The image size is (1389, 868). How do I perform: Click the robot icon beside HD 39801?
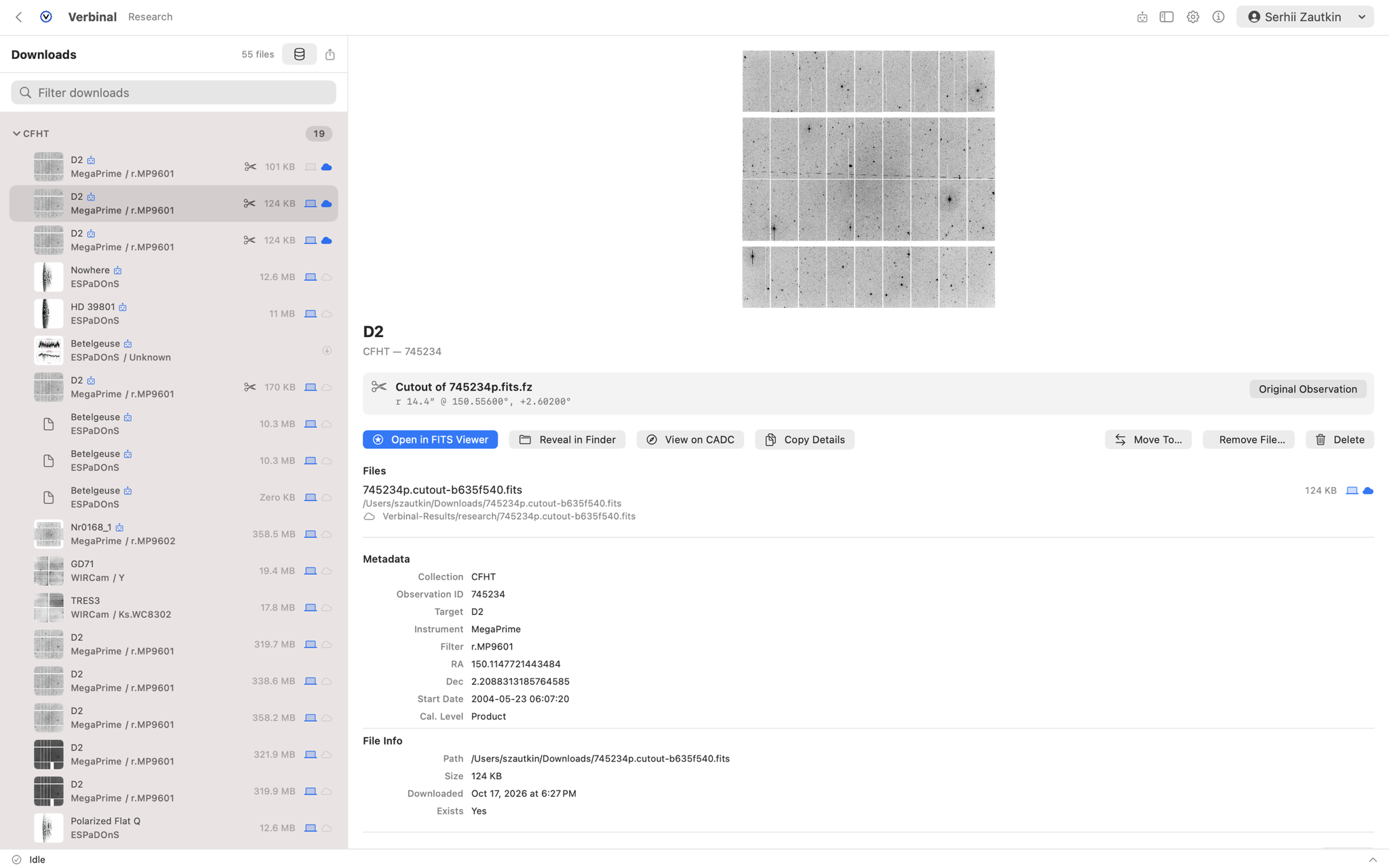(x=123, y=307)
